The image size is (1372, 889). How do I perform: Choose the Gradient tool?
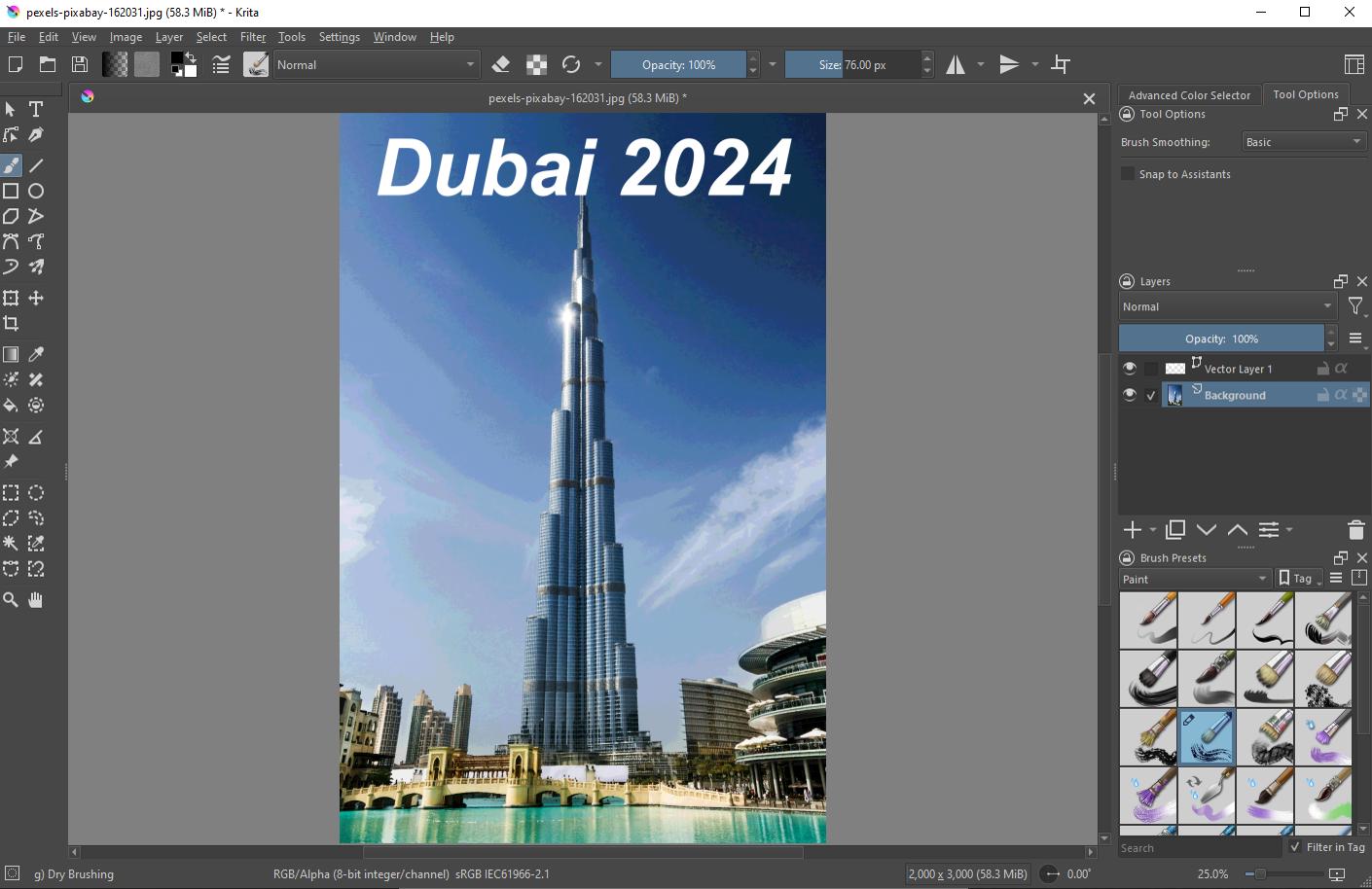point(10,354)
